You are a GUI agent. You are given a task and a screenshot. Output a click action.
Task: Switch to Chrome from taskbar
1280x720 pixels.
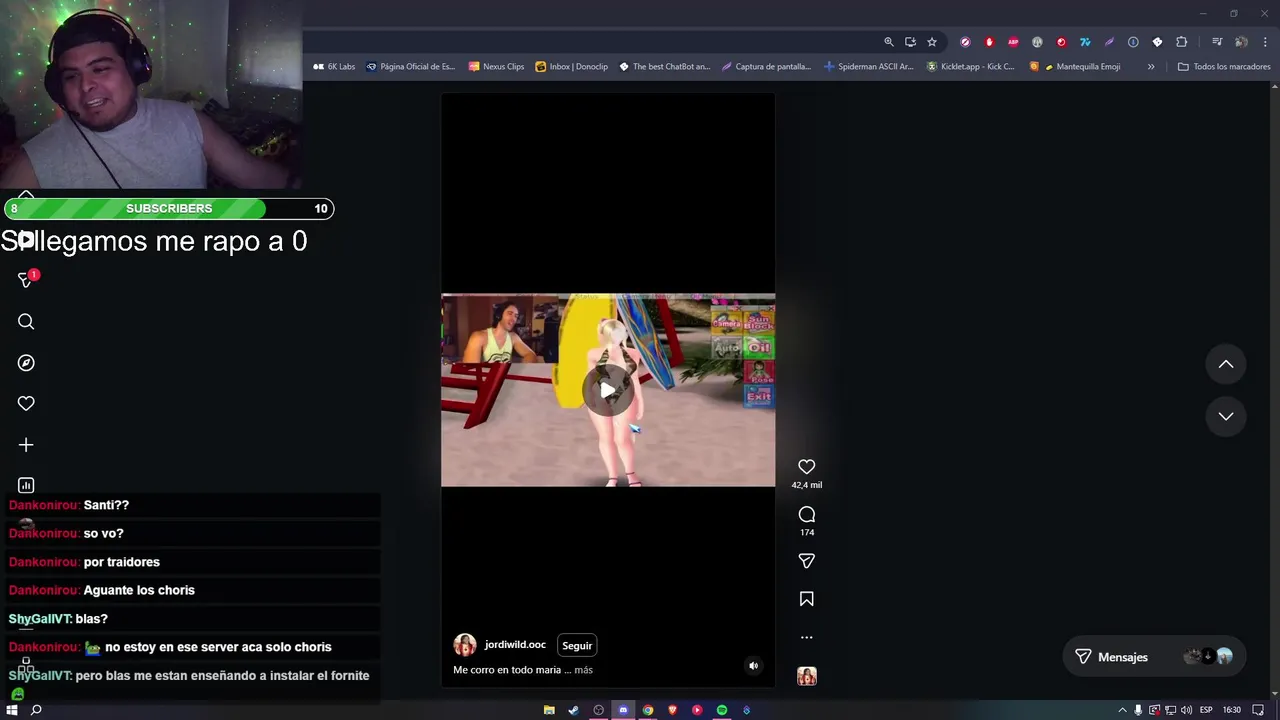pyautogui.click(x=648, y=710)
